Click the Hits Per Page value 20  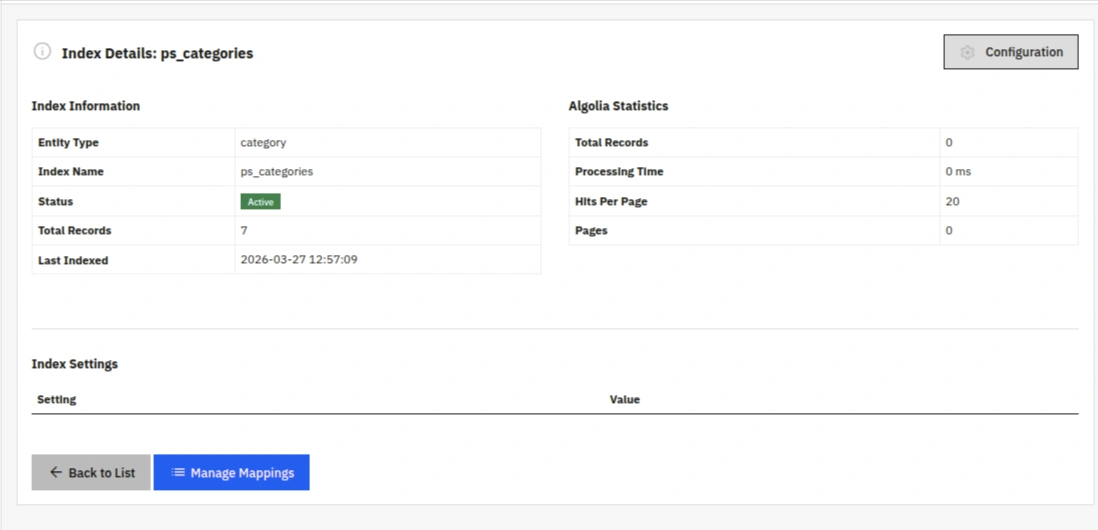(x=952, y=202)
